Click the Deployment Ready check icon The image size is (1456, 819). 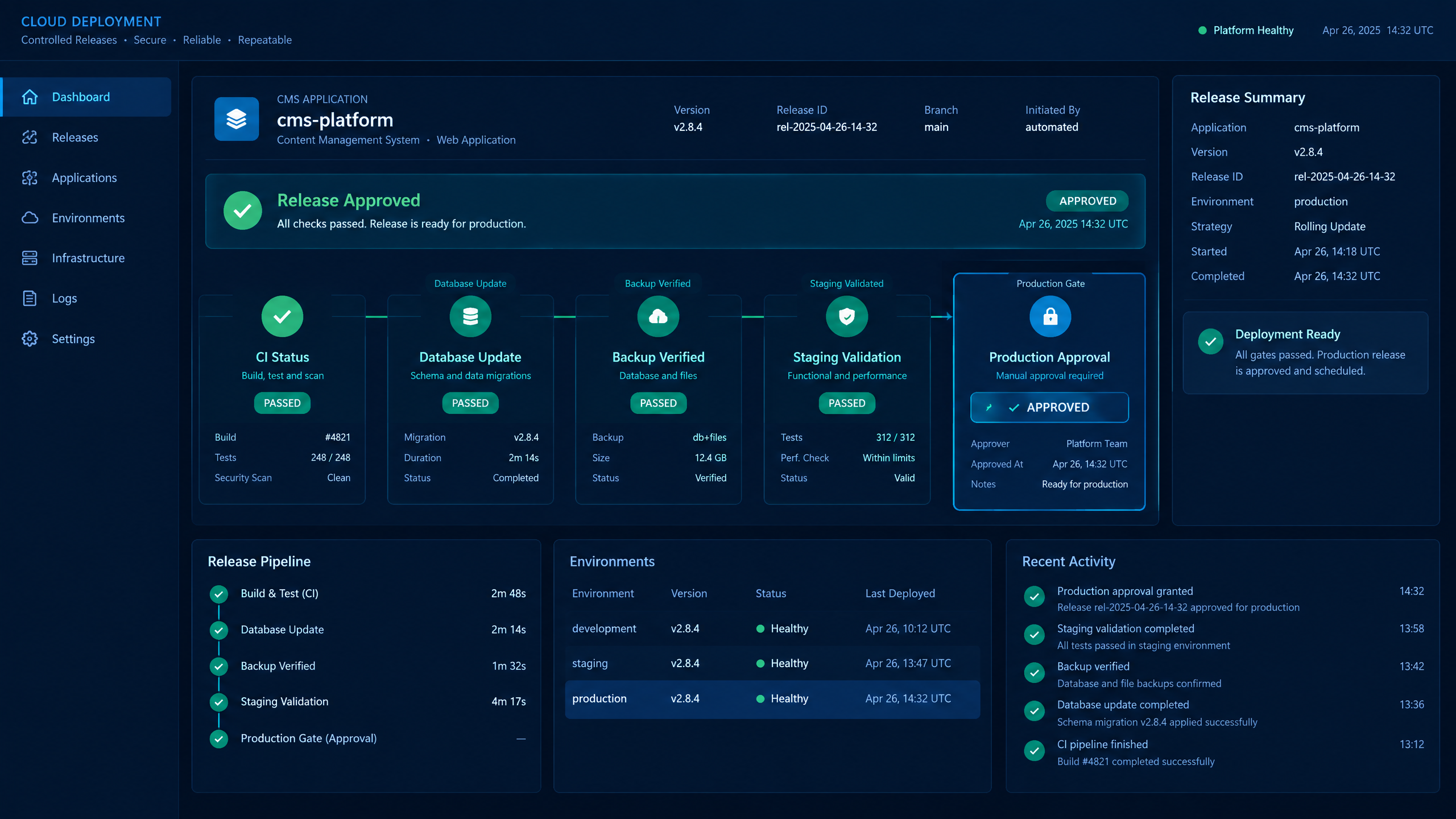(x=1211, y=342)
